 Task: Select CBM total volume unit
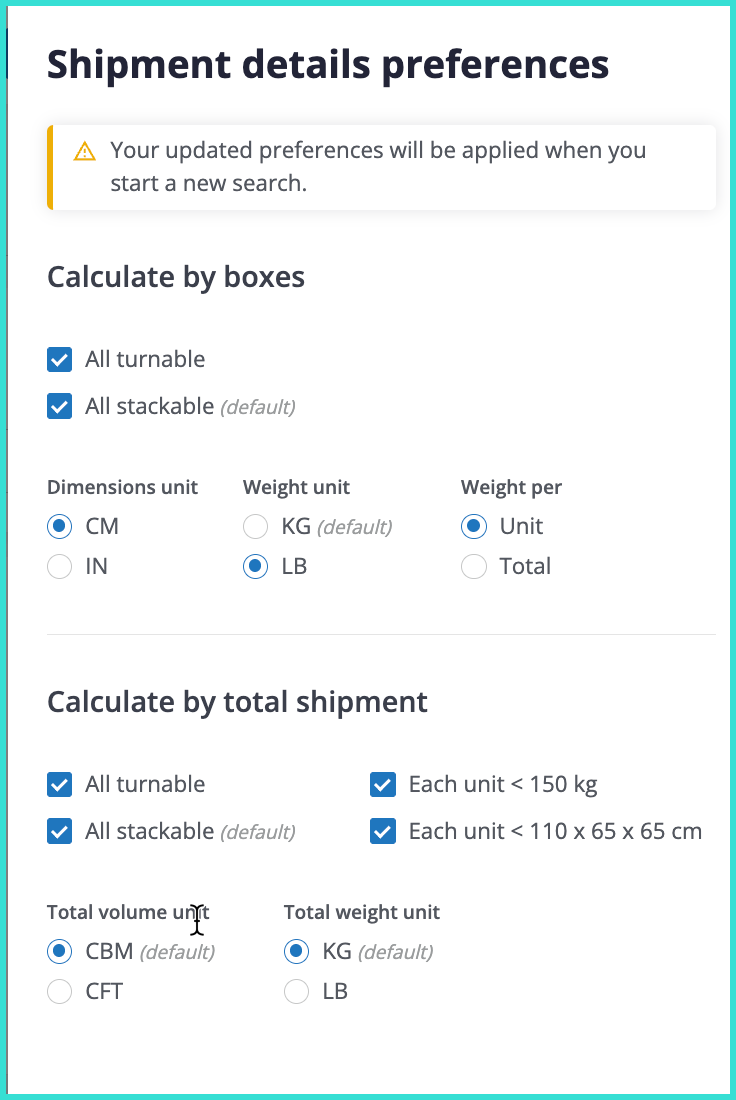[60, 951]
